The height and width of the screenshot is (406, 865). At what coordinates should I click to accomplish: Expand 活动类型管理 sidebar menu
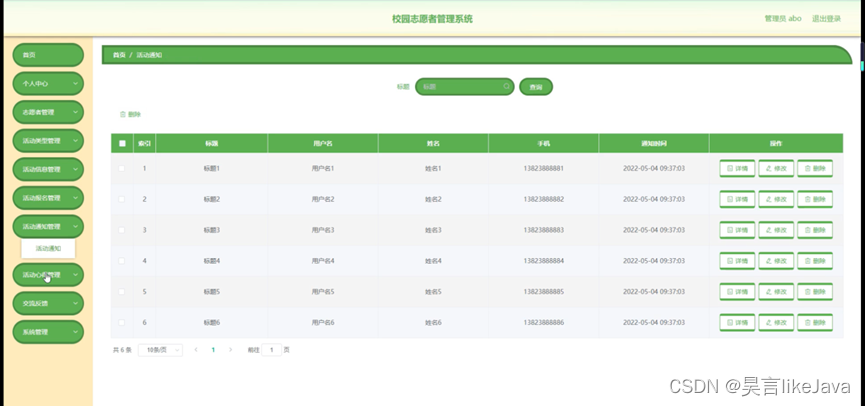coord(48,141)
